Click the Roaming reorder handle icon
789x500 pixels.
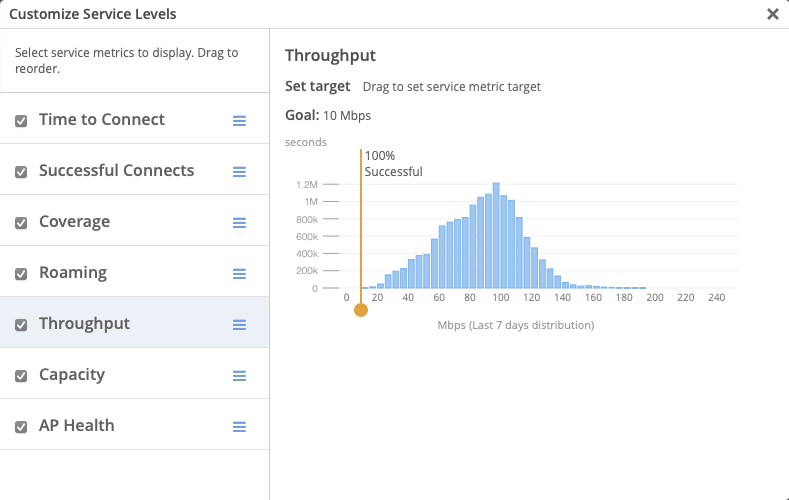239,274
